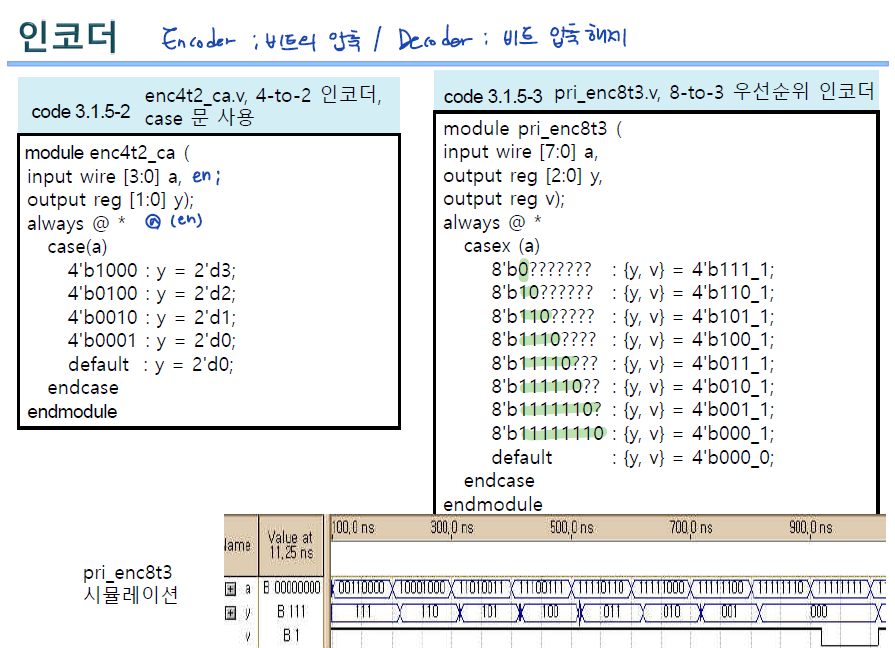This screenshot has height=648, width=895.
Task: Click the slide title '인코더'
Action: point(67,37)
